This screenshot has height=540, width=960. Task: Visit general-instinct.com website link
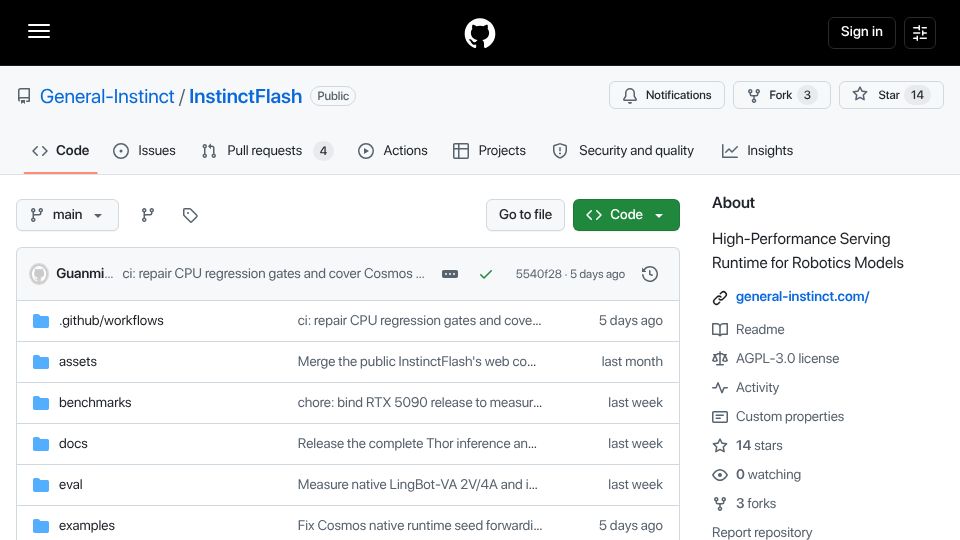click(802, 297)
